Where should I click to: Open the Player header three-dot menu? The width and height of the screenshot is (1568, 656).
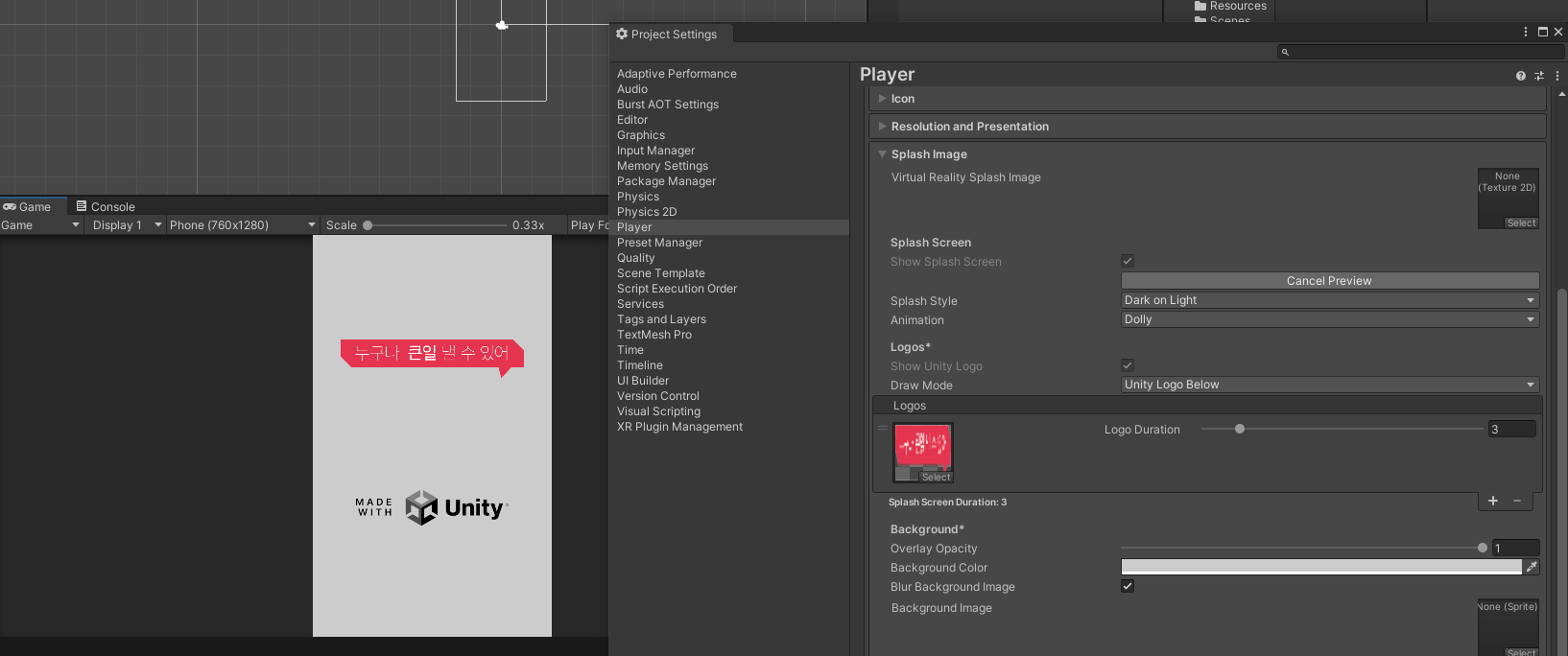point(1557,76)
